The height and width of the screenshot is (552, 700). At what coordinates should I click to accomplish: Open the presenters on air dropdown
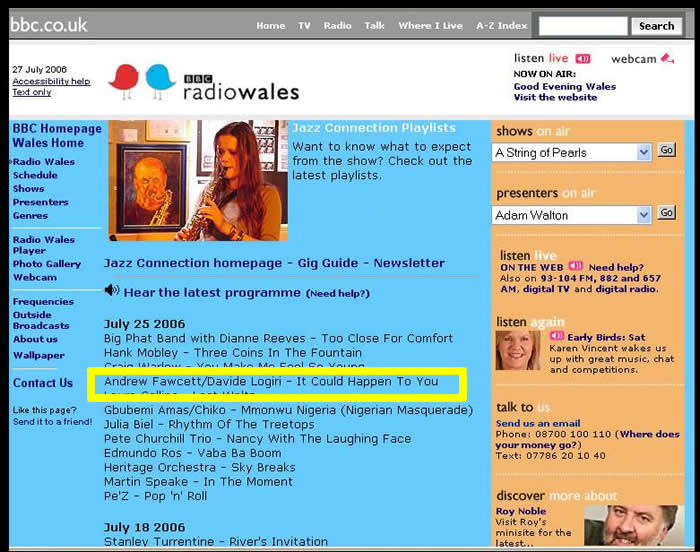pyautogui.click(x=571, y=215)
